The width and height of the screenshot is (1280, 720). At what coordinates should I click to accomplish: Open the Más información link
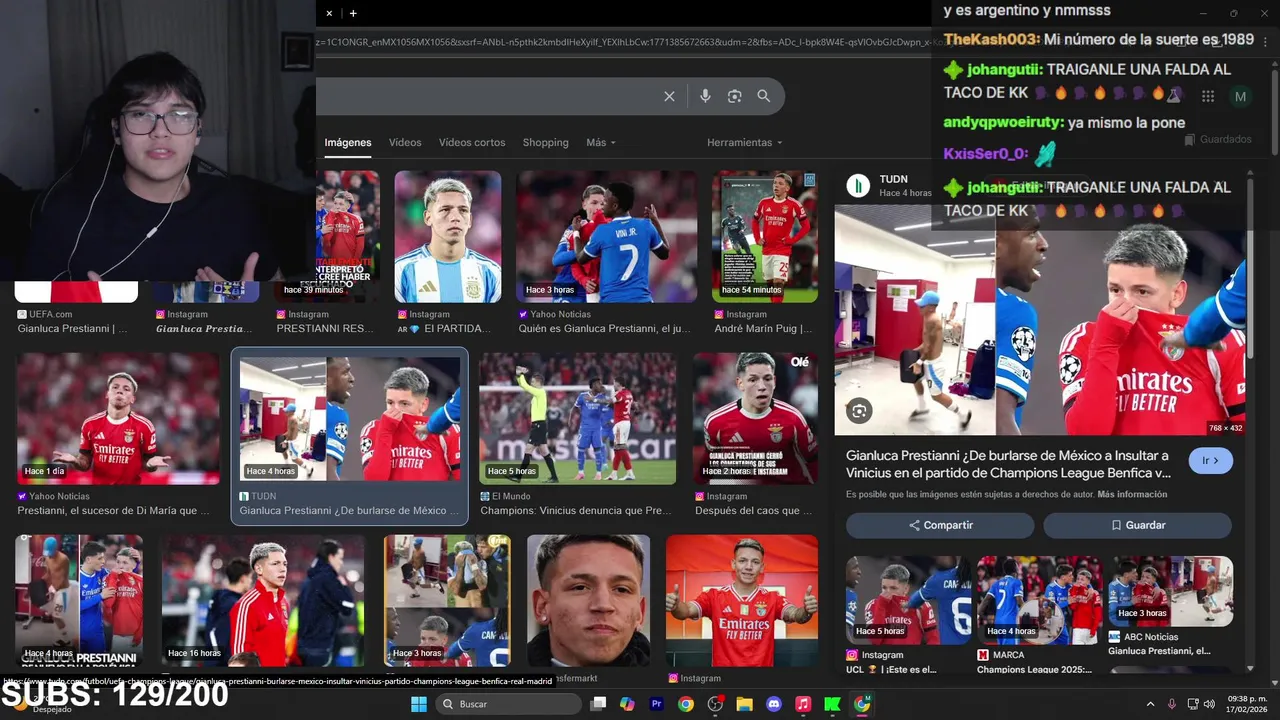[1132, 495]
